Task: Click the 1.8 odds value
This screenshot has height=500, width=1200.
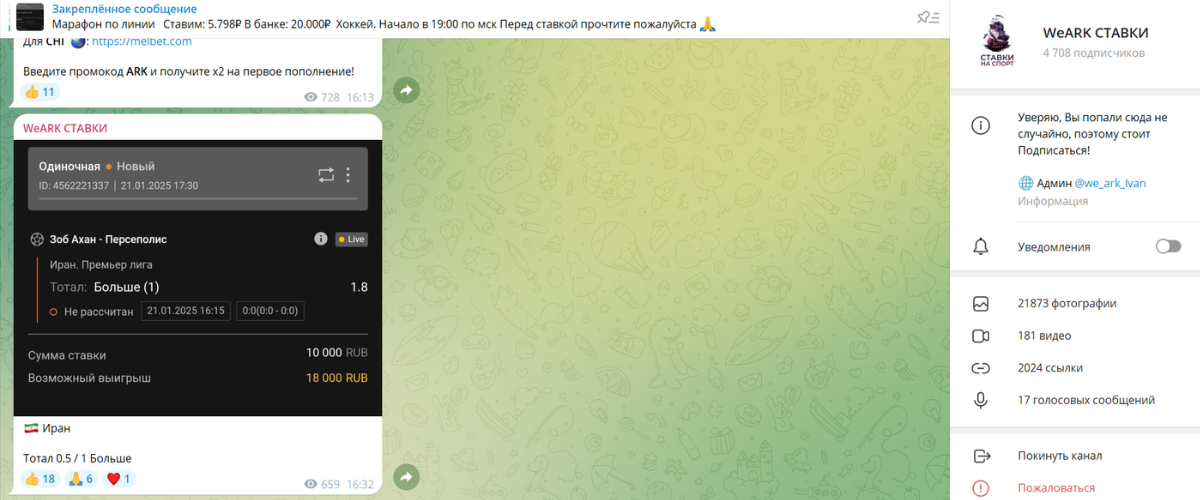Action: [x=359, y=287]
